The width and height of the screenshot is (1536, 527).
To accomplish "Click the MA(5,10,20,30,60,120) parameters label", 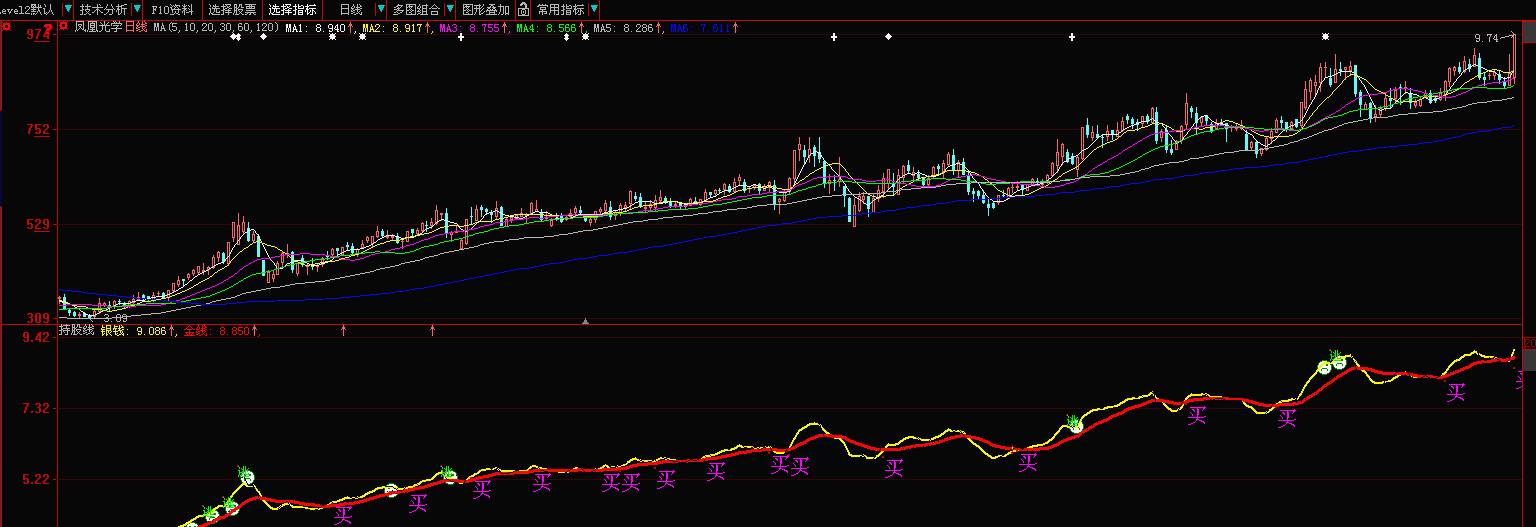I will coord(216,28).
